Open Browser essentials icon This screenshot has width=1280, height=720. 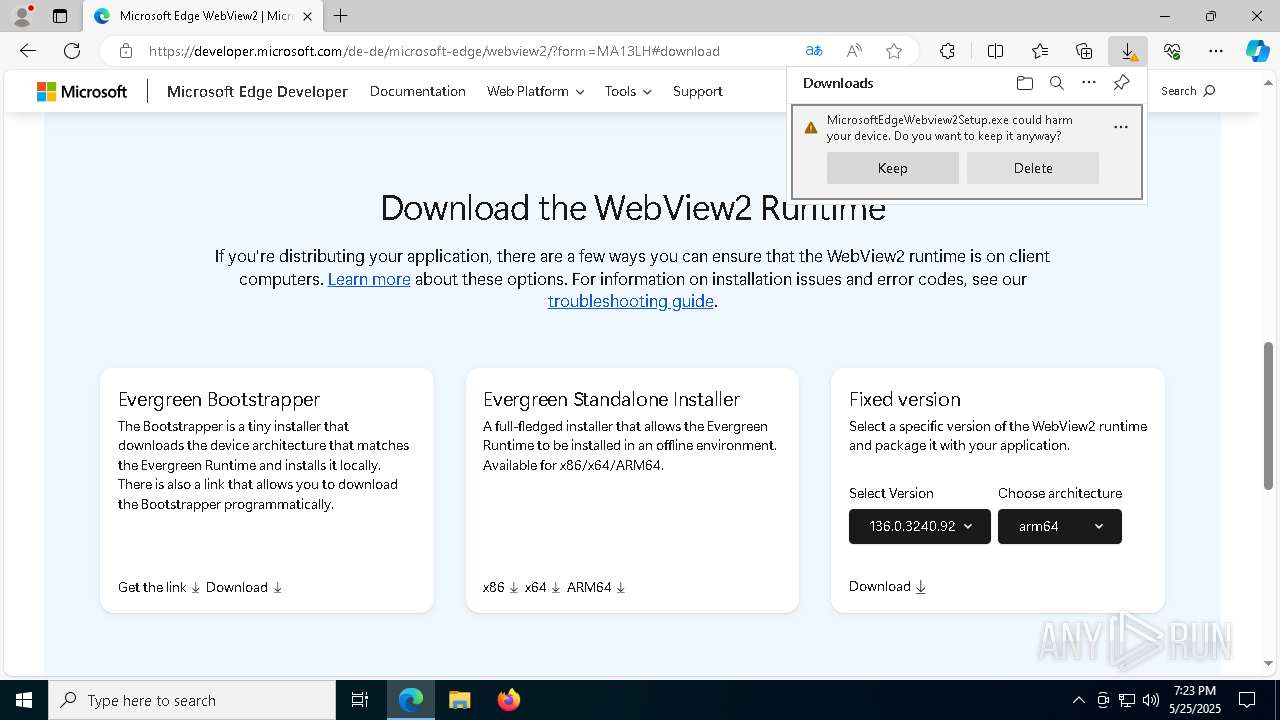(1172, 51)
